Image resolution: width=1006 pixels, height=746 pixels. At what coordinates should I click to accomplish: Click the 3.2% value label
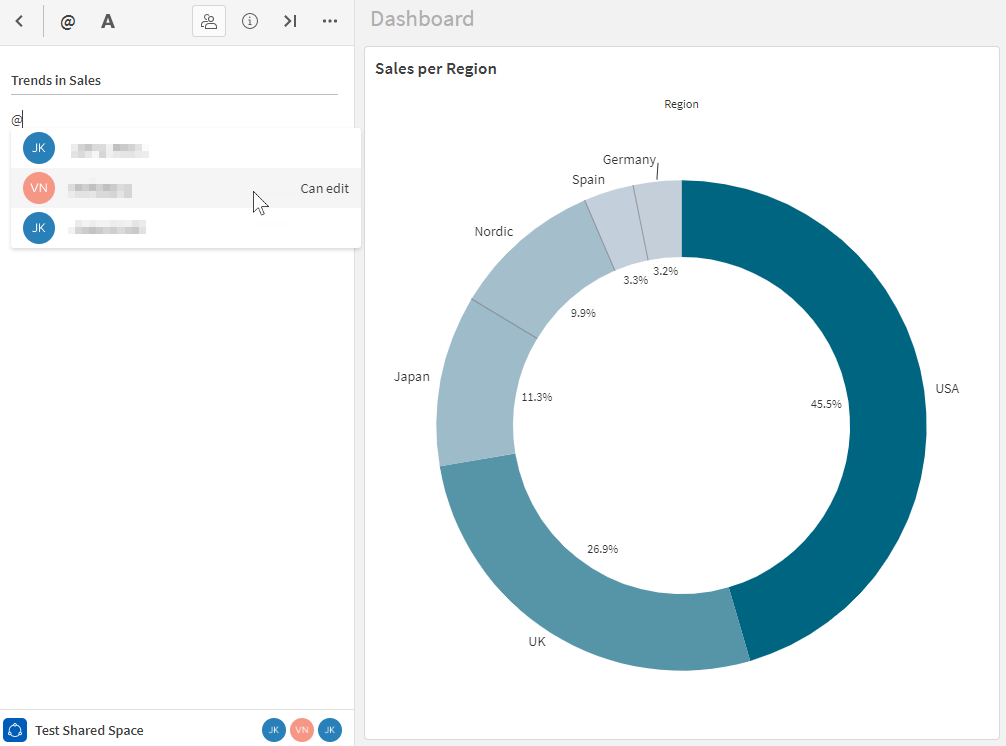click(665, 271)
